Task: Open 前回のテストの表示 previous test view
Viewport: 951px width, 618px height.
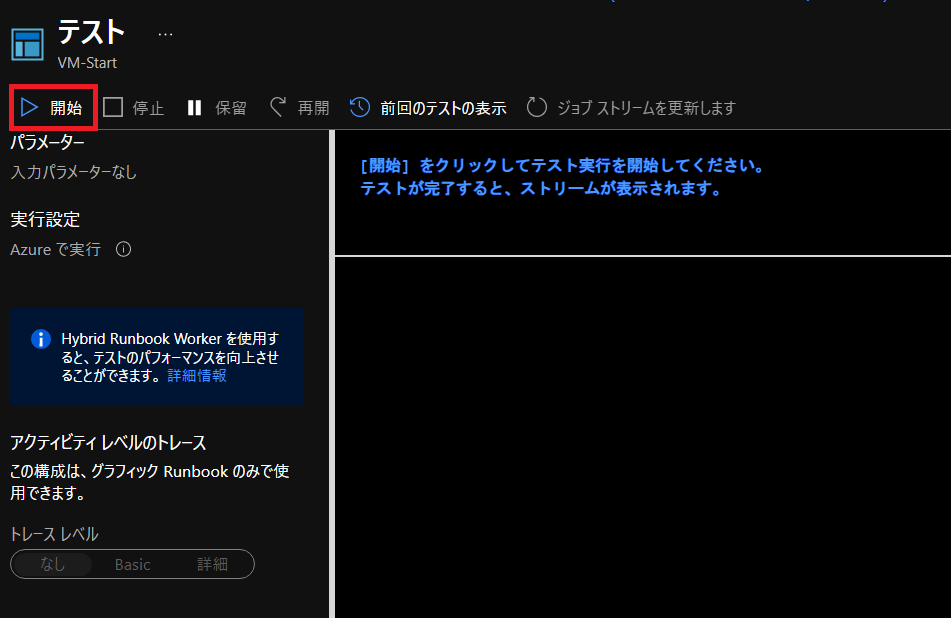Action: [x=428, y=108]
